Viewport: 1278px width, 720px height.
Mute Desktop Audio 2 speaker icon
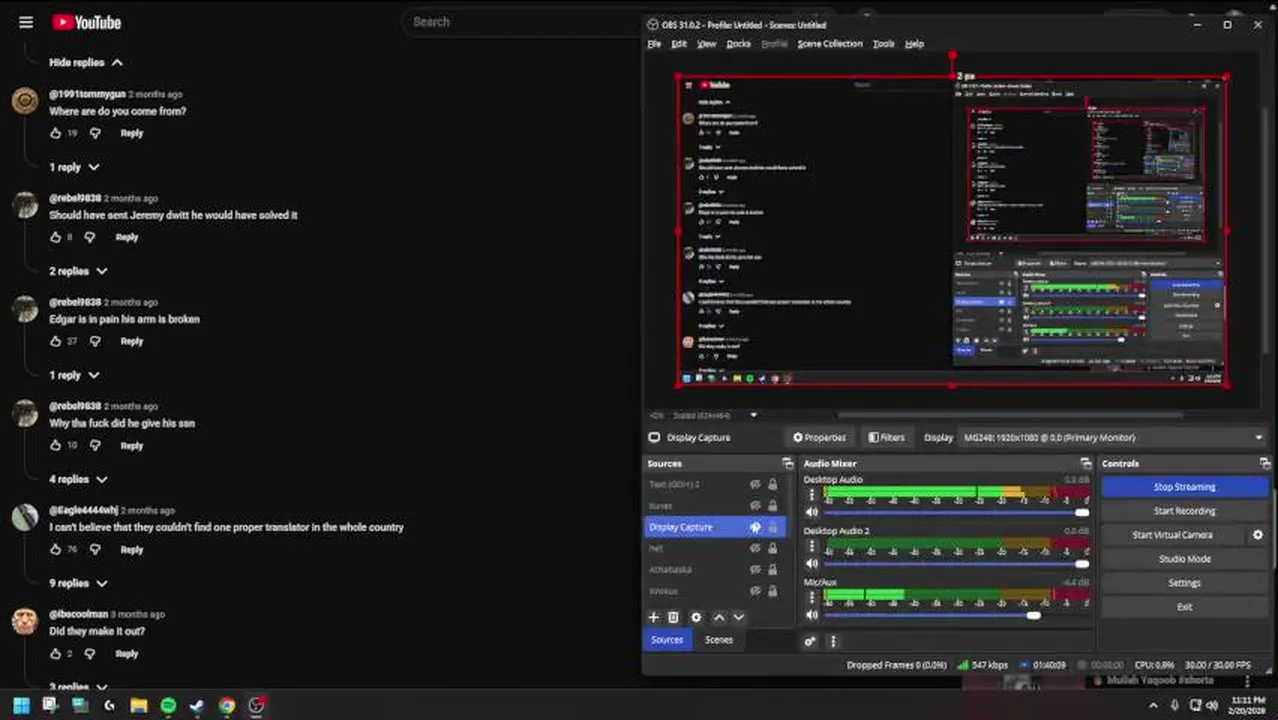pyautogui.click(x=812, y=564)
